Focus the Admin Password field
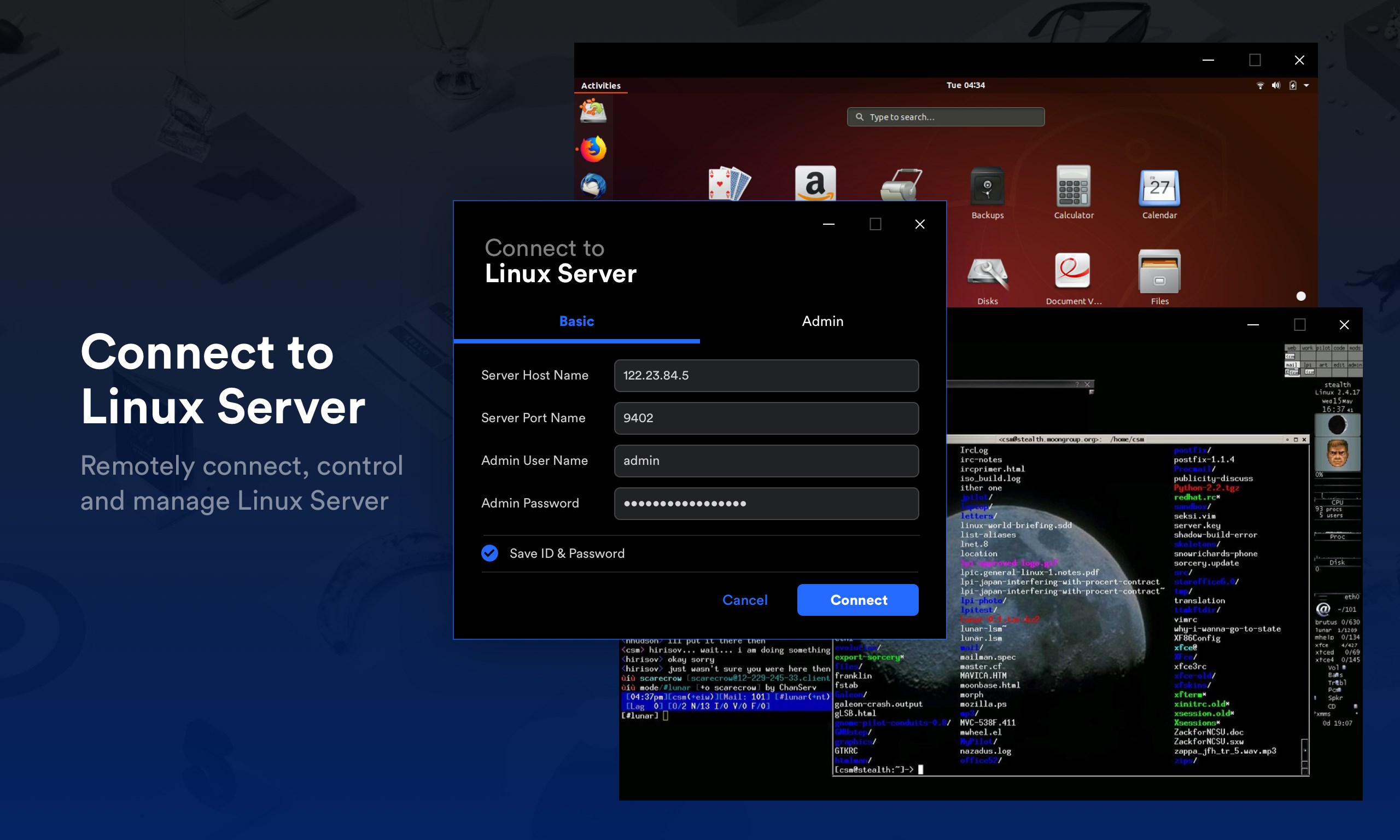 point(766,503)
